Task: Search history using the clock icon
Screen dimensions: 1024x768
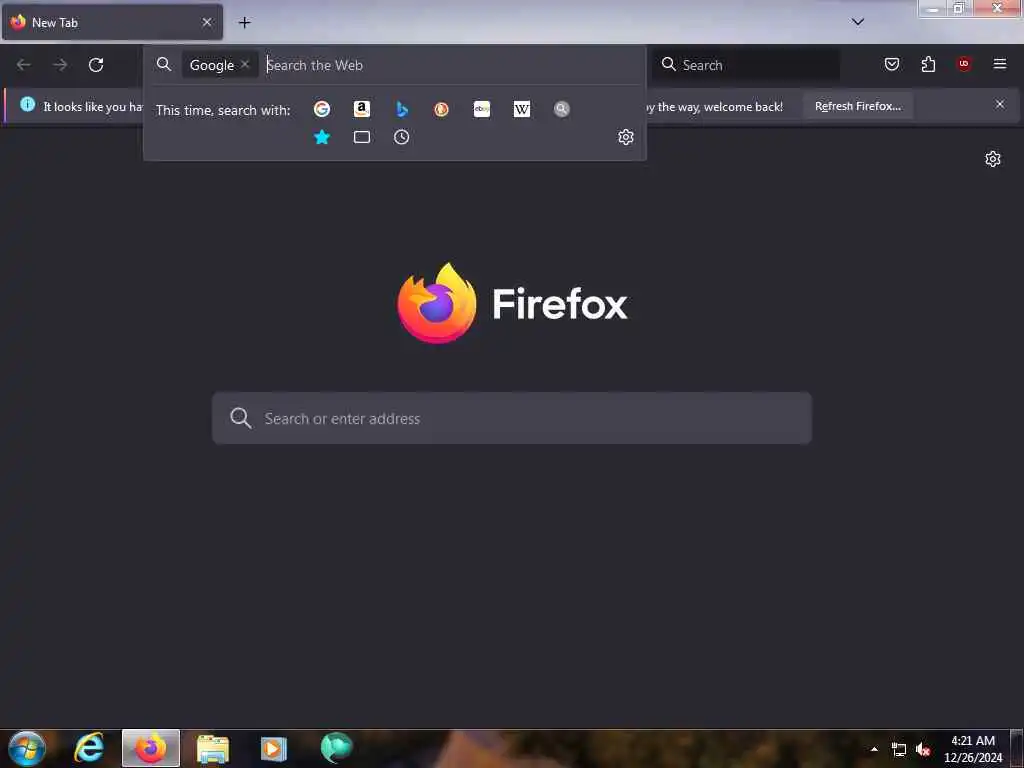Action: tap(402, 137)
